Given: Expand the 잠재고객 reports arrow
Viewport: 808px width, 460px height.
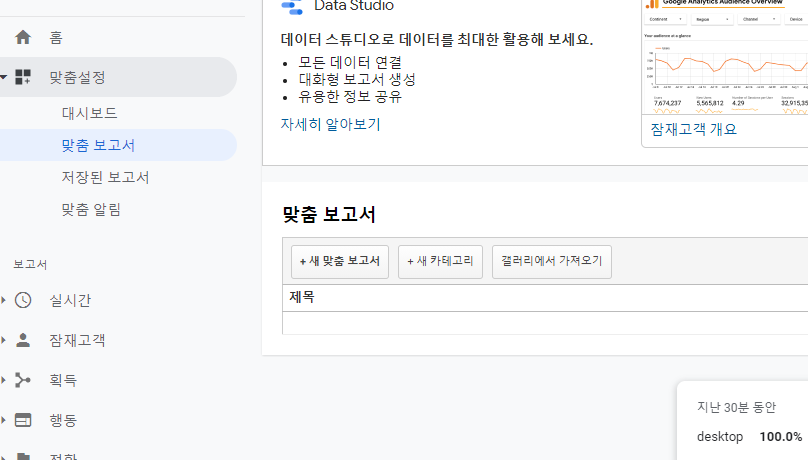Looking at the screenshot, I should 4,340.
